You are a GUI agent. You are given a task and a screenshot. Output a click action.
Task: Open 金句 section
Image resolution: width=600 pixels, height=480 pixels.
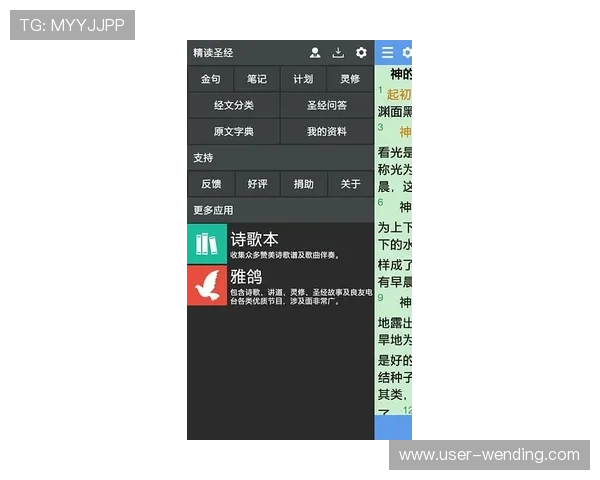tap(210, 79)
